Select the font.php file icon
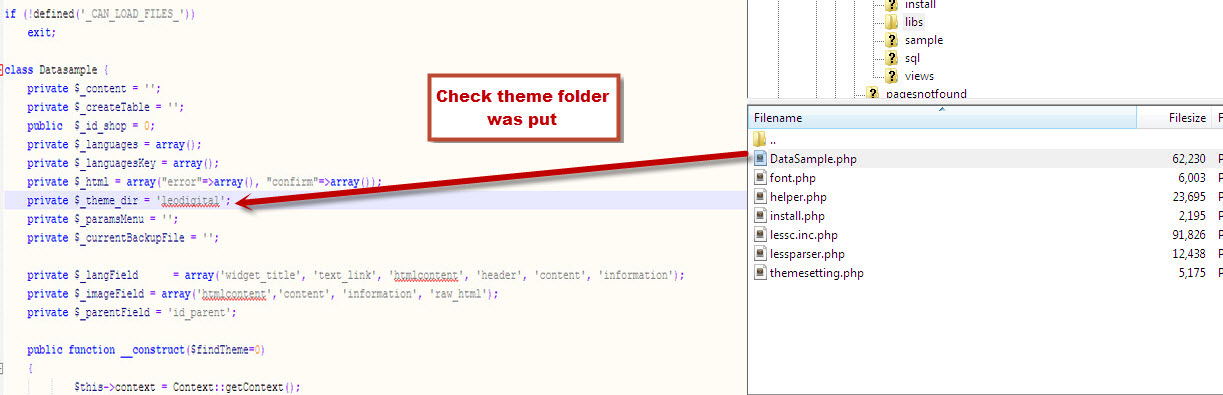This screenshot has width=1223, height=395. [760, 178]
